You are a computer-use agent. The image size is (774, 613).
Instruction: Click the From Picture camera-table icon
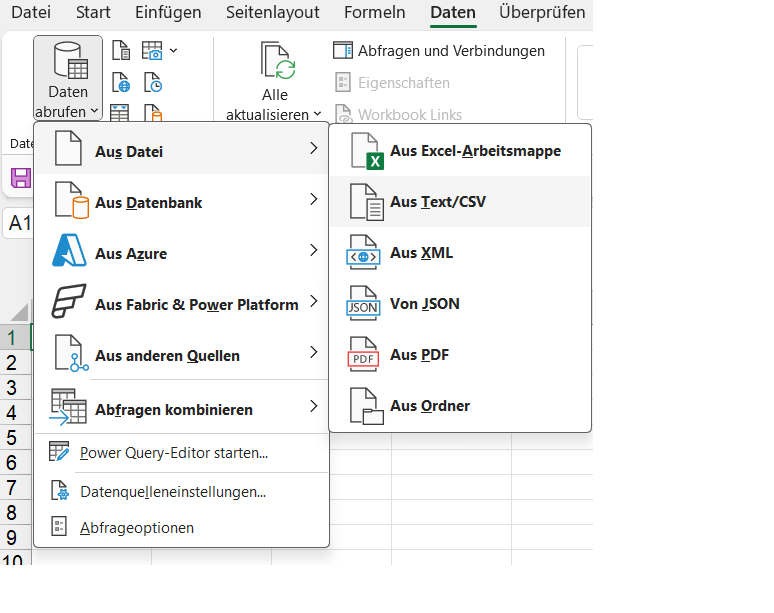152,50
